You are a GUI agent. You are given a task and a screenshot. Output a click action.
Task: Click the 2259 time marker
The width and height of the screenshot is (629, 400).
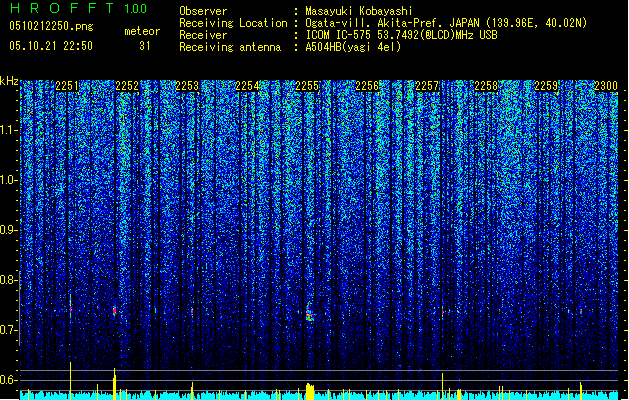[x=546, y=86]
